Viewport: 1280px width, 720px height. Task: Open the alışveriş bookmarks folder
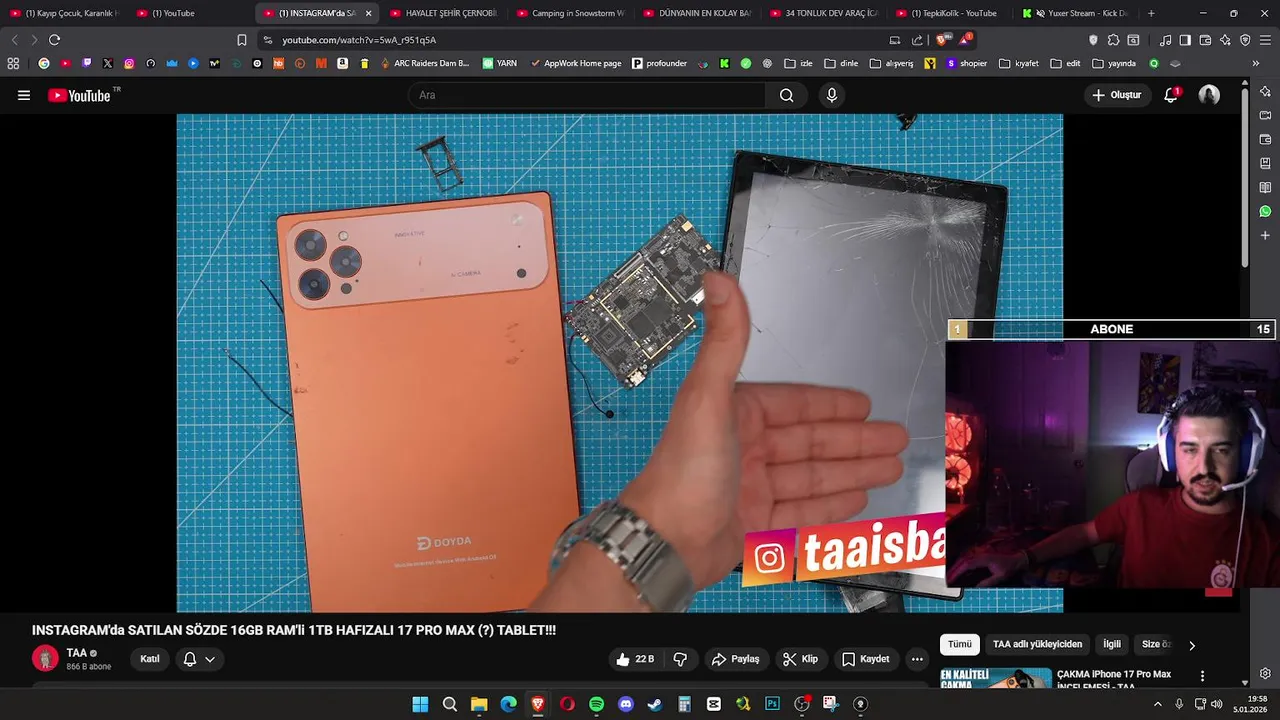pyautogui.click(x=891, y=63)
